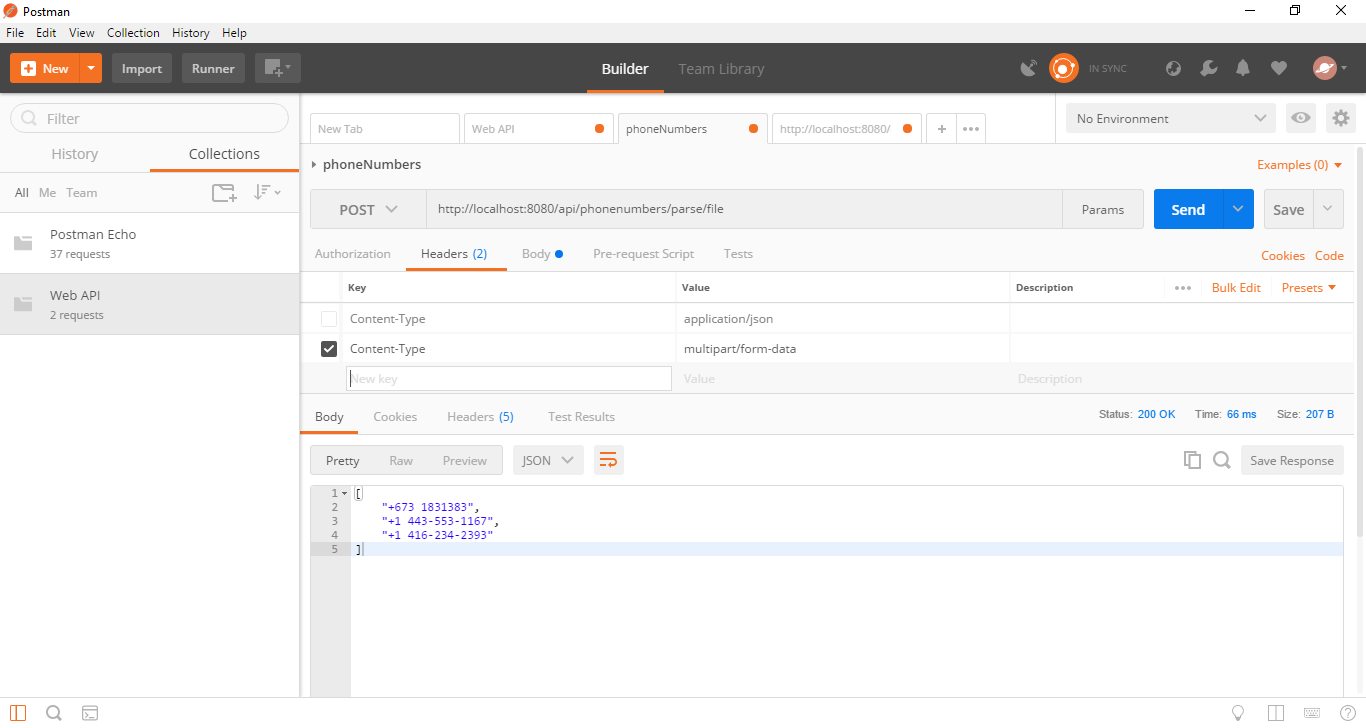This screenshot has width=1366, height=728.
Task: Open the POST method dropdown
Action: pos(368,209)
